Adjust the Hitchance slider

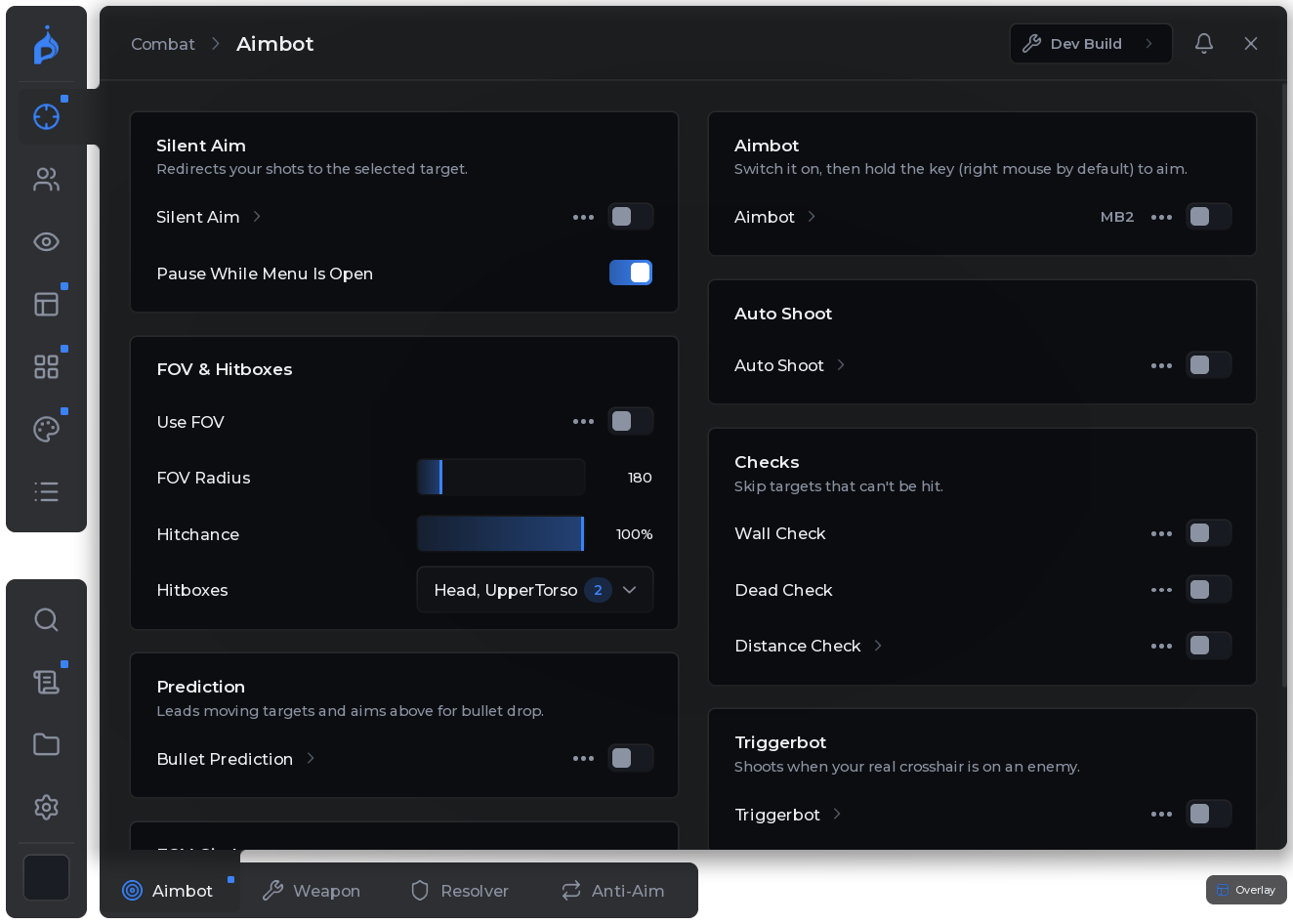click(x=501, y=534)
